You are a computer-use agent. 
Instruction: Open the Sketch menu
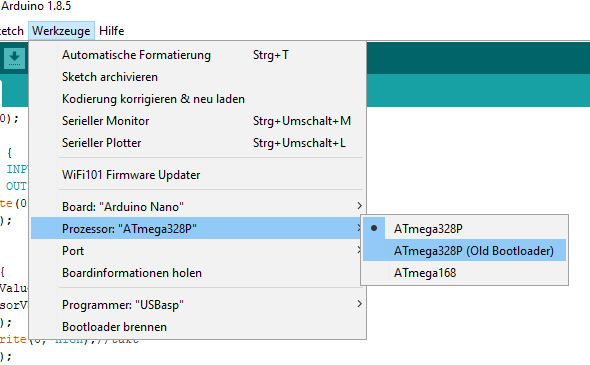tap(11, 31)
